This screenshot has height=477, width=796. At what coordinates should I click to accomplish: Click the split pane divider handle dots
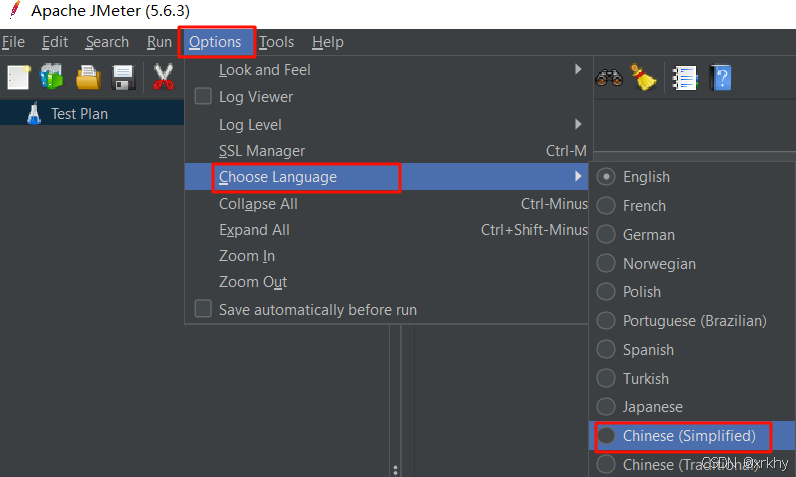[x=395, y=470]
